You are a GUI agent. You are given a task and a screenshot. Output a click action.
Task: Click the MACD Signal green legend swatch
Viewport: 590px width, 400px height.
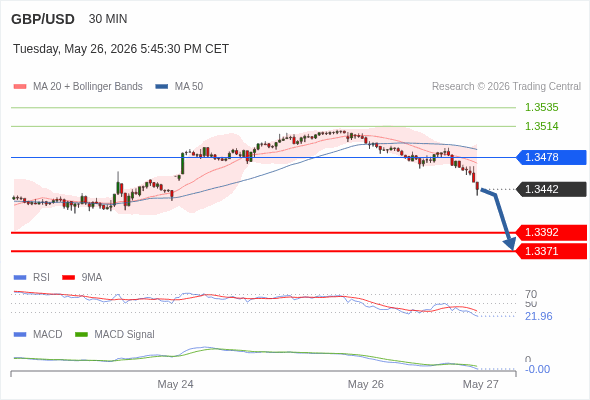pos(81,335)
